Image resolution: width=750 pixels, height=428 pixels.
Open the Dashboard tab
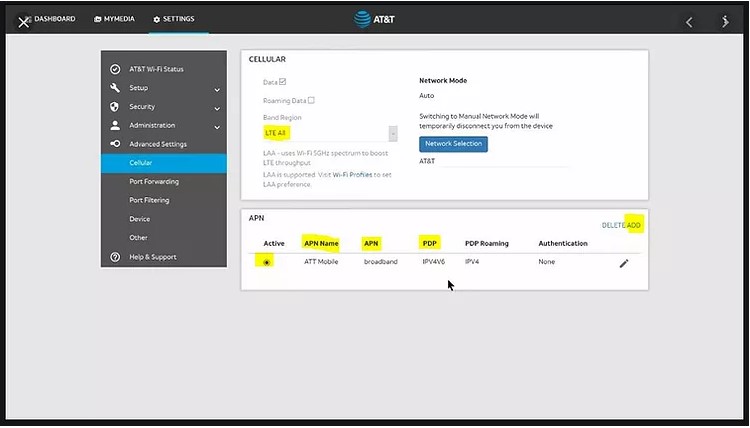click(54, 19)
